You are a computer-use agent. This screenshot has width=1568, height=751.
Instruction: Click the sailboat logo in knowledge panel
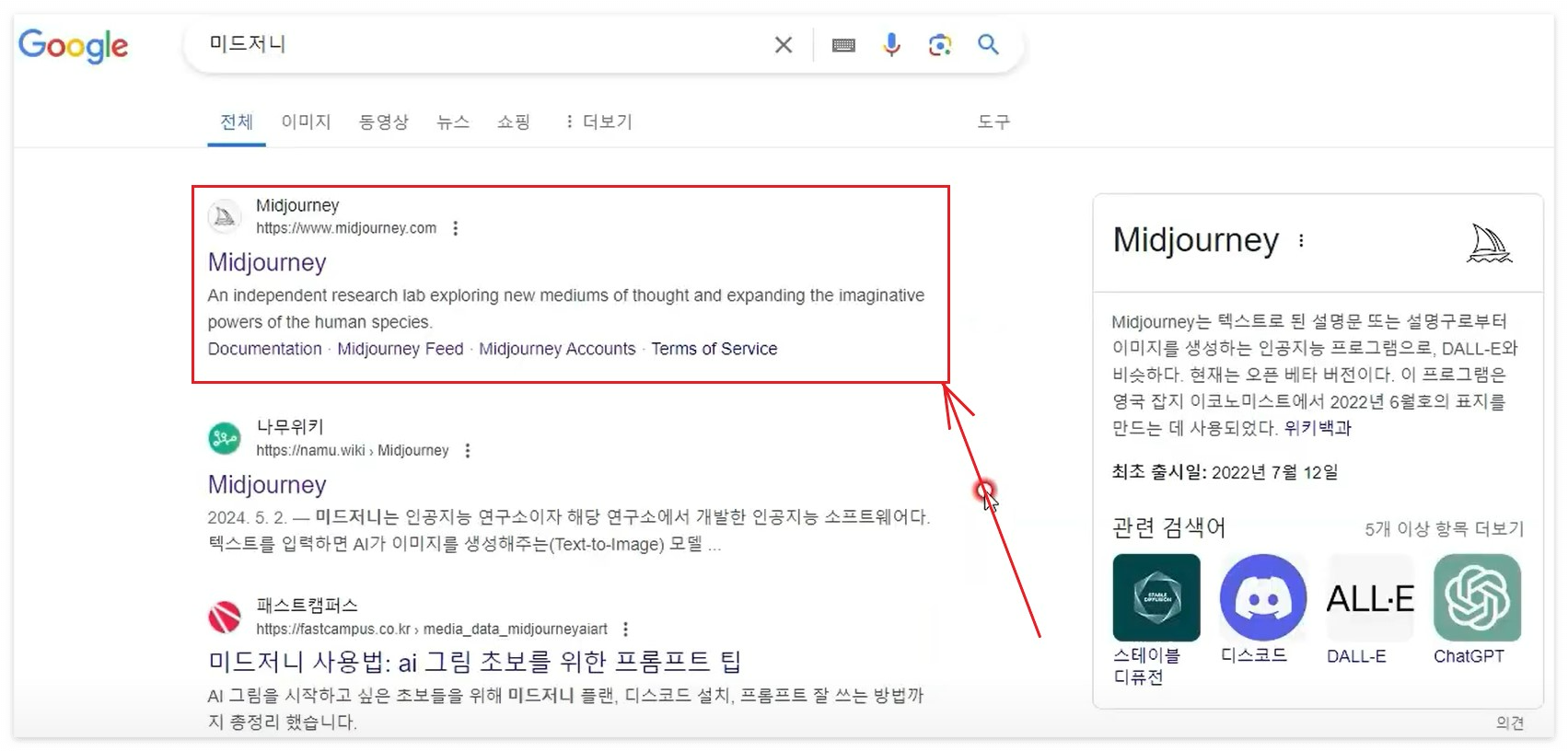pos(1489,244)
